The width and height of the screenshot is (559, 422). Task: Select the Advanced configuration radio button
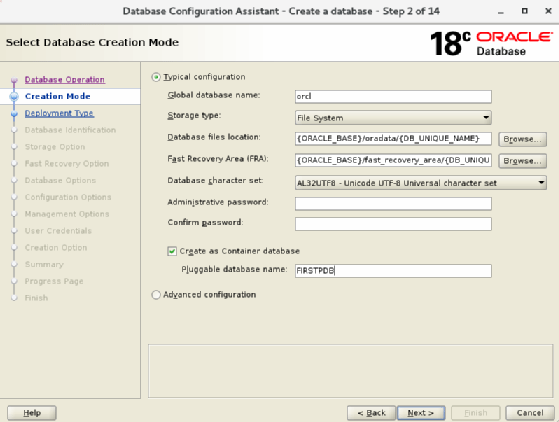tap(156, 295)
